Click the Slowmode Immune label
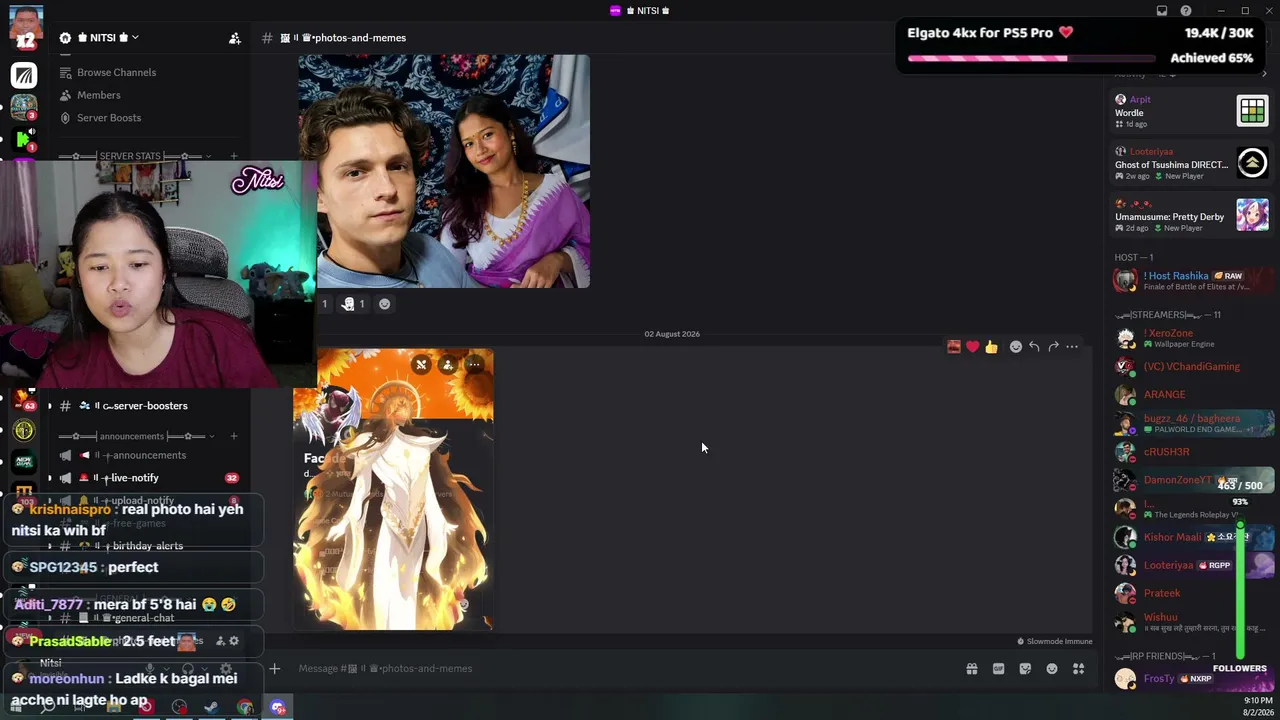The height and width of the screenshot is (720, 1280). pyautogui.click(x=1055, y=642)
